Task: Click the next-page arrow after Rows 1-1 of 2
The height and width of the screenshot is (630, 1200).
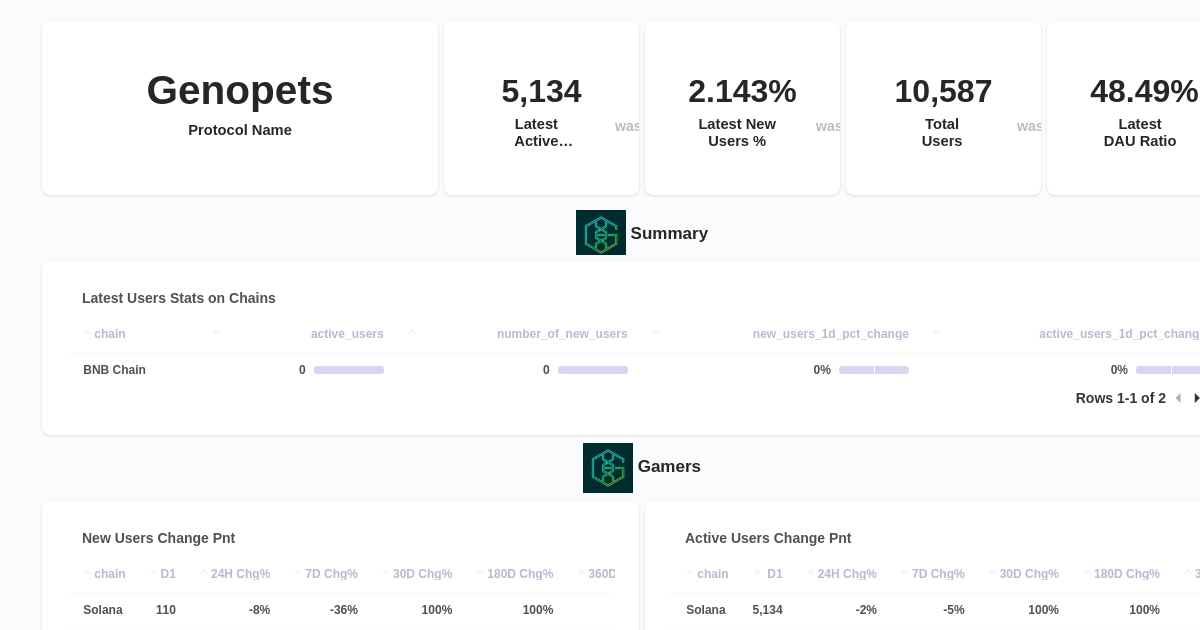Action: (x=1197, y=398)
